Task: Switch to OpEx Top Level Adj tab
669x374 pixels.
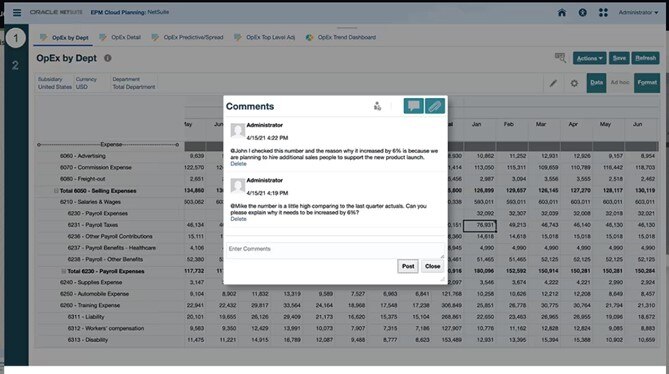Action: (265, 38)
